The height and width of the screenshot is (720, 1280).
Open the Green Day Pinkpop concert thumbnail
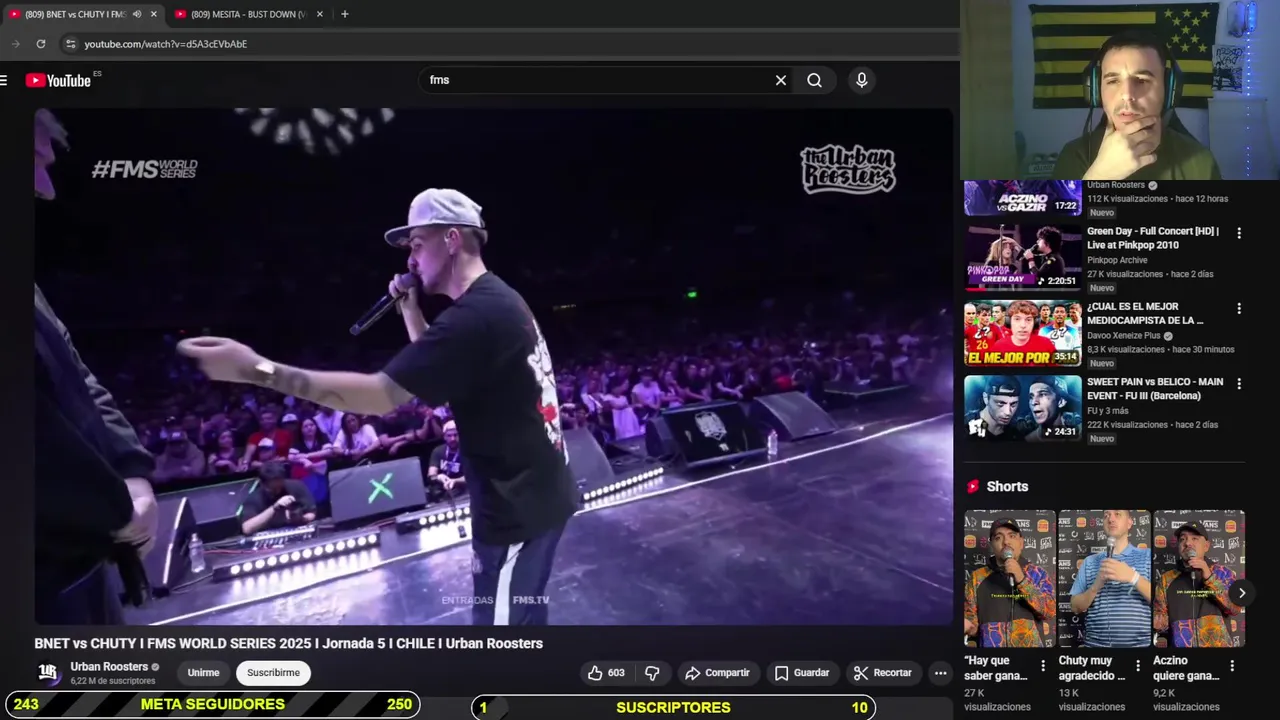tap(1022, 257)
